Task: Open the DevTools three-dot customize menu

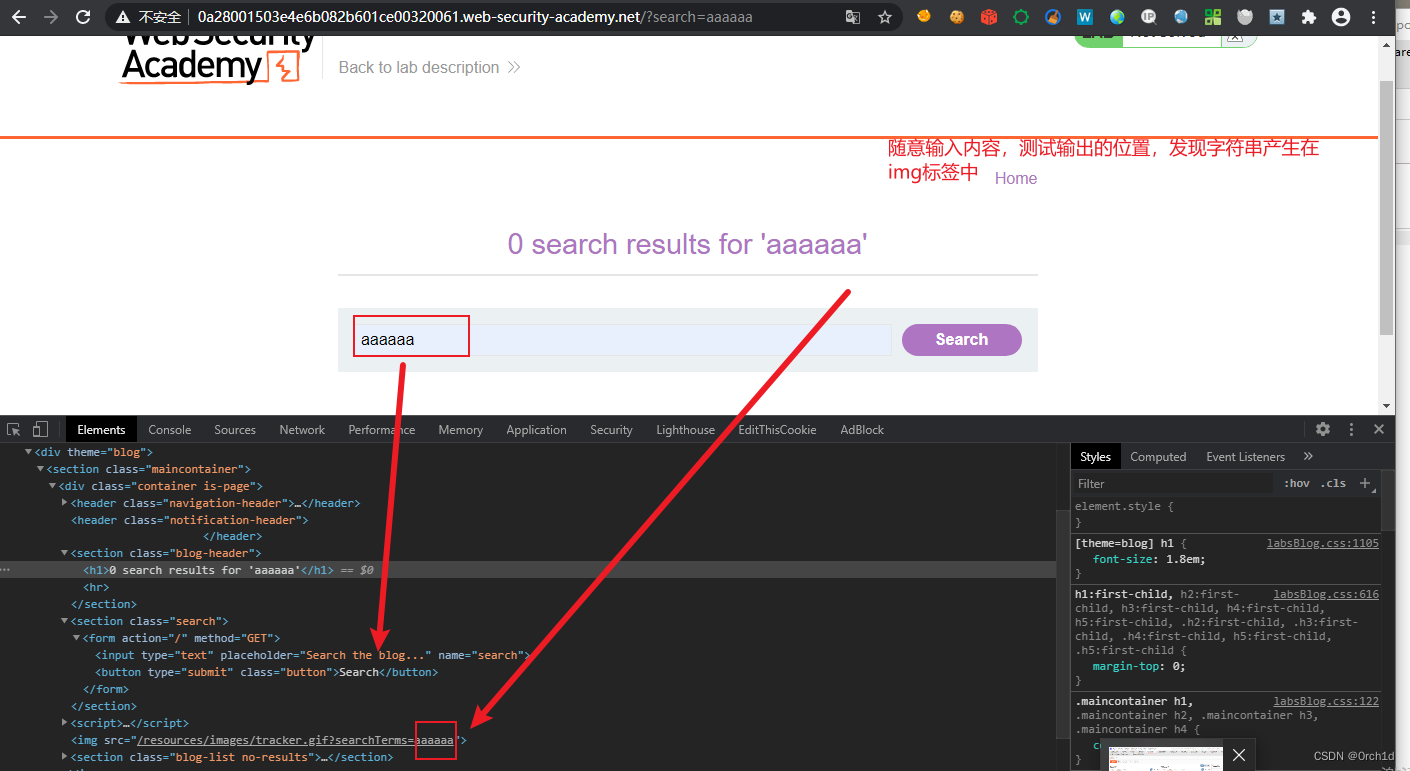Action: (1351, 429)
